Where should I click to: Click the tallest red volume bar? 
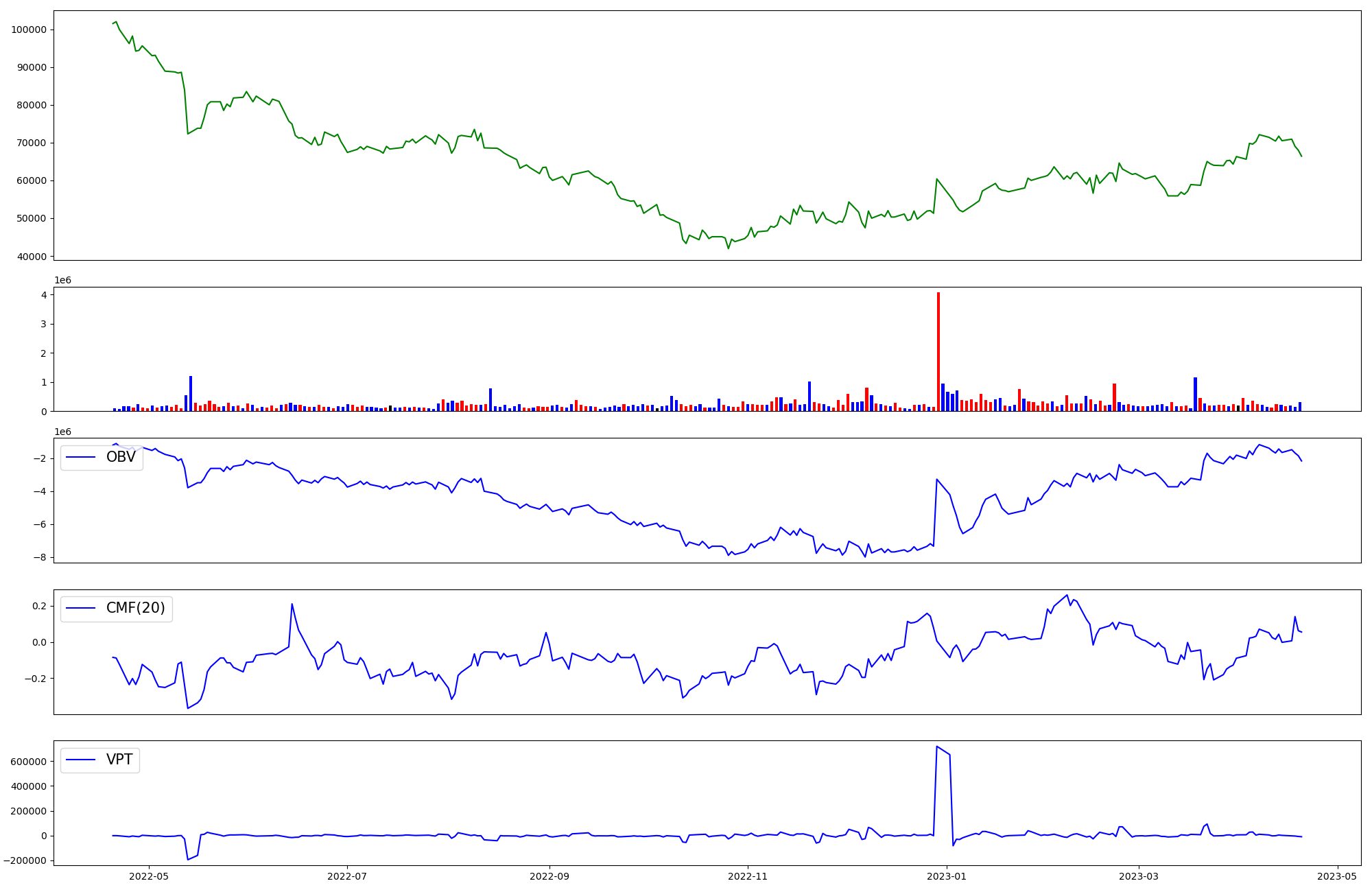click(938, 351)
